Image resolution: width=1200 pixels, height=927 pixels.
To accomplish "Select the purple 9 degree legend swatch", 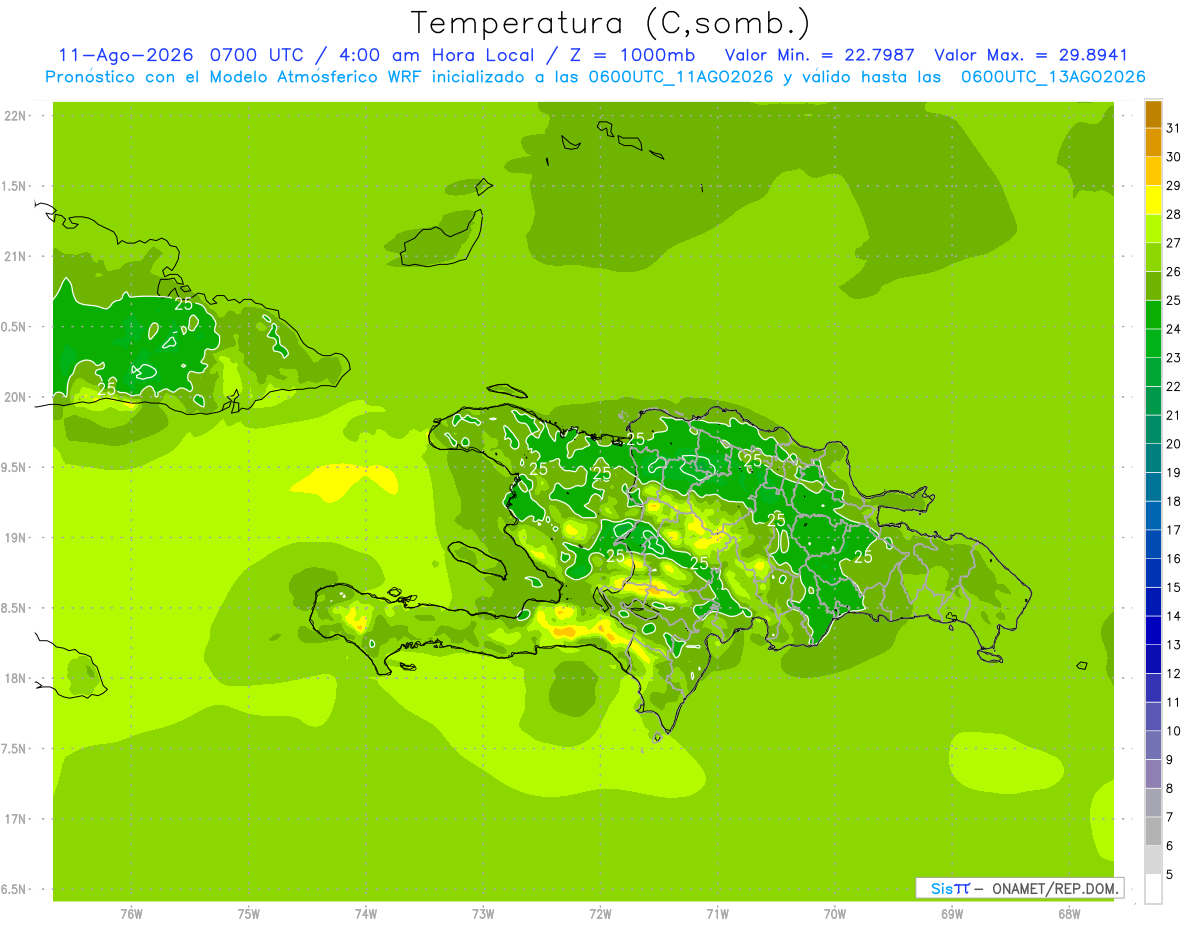I will tap(1153, 774).
